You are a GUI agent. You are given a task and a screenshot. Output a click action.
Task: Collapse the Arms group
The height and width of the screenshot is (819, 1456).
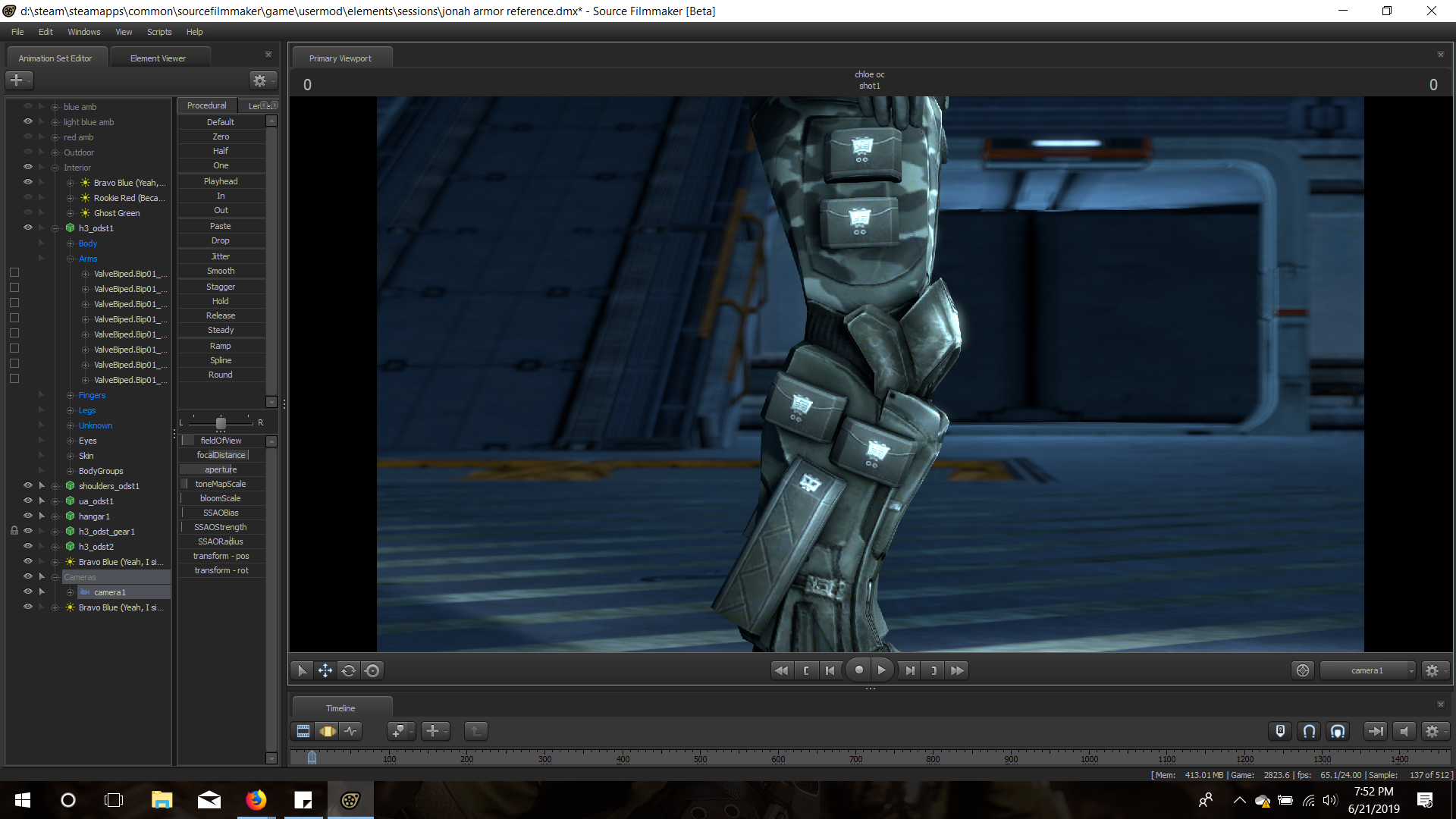coord(70,259)
